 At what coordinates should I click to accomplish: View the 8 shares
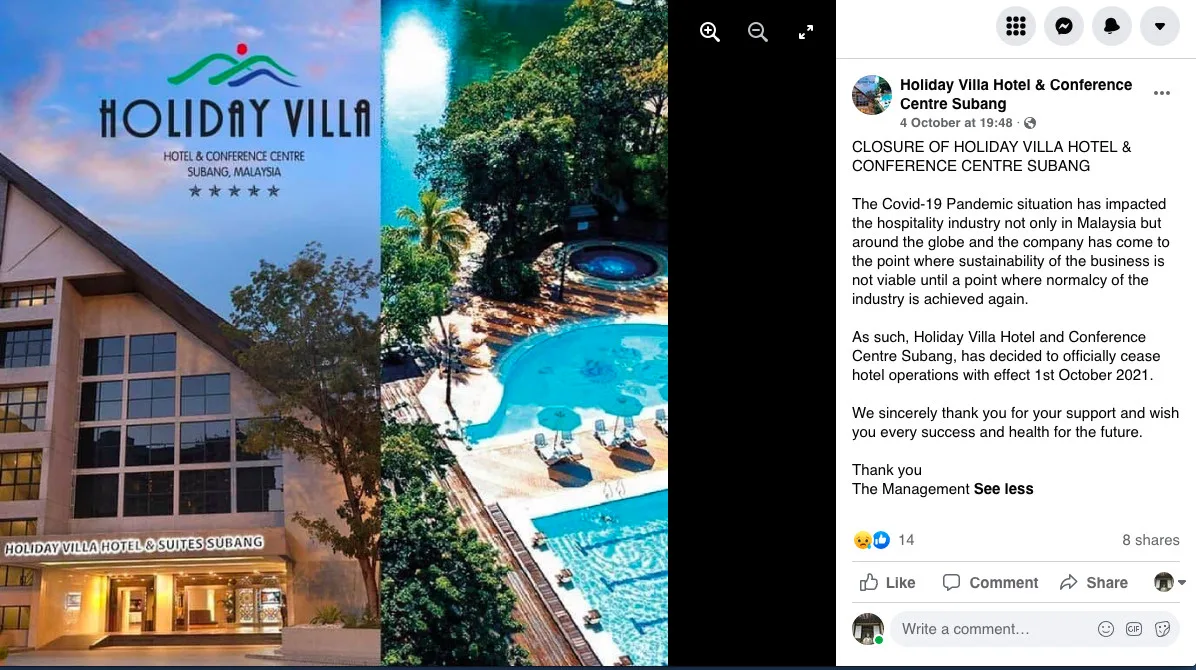1150,540
